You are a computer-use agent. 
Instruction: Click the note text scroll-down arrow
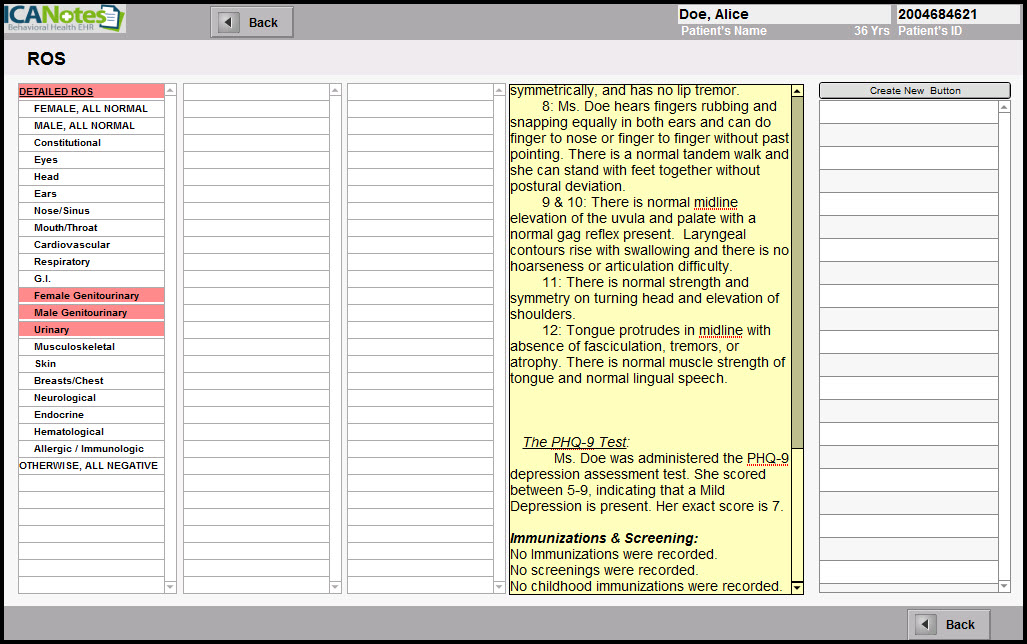click(x=797, y=587)
